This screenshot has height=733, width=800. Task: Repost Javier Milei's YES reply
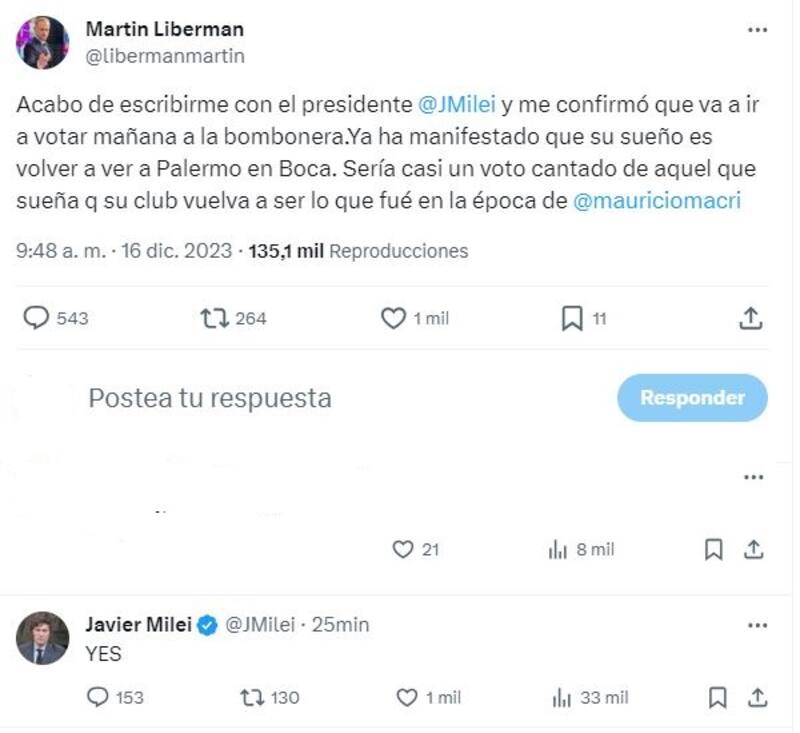tap(253, 697)
